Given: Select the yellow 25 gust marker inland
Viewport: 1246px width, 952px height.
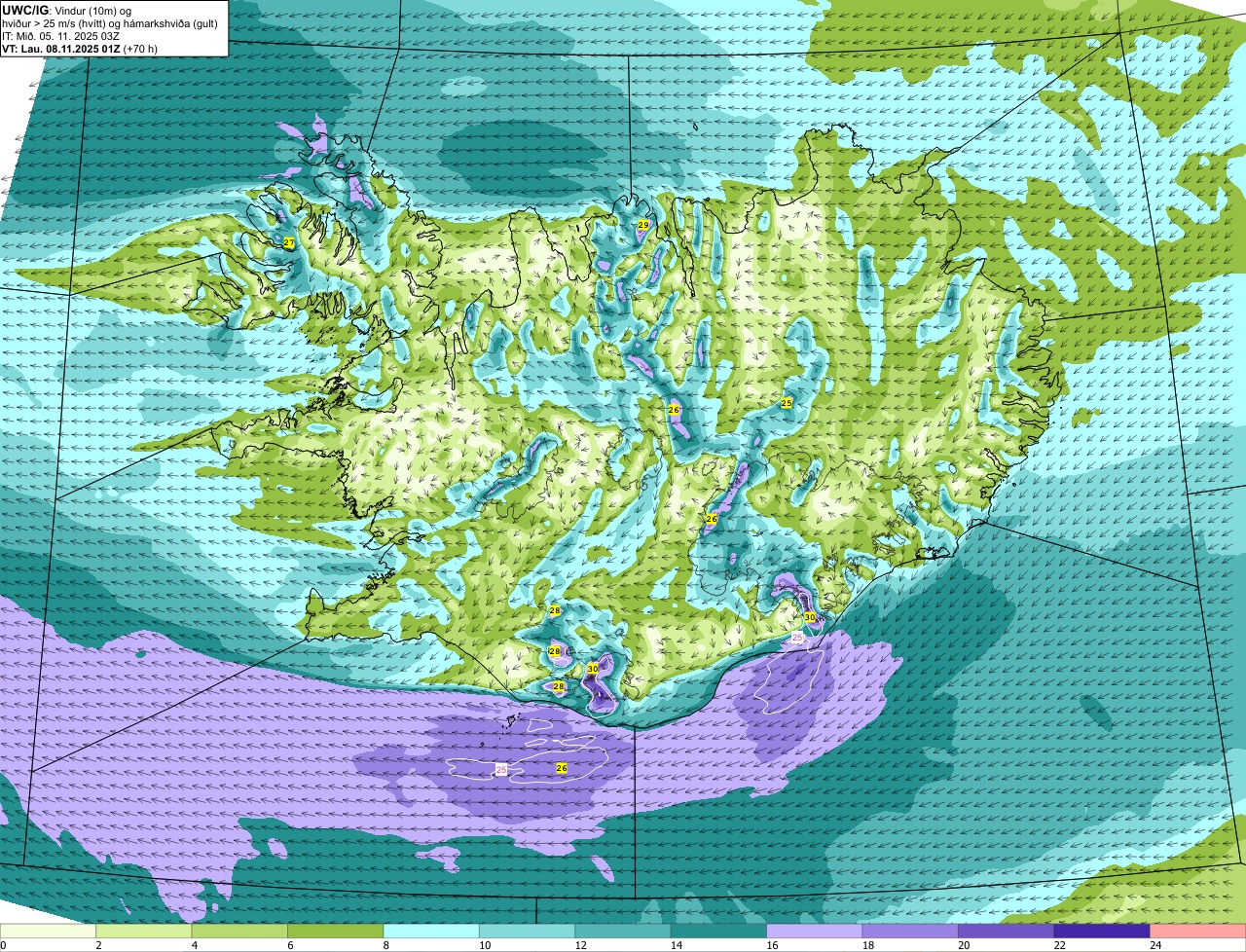Looking at the screenshot, I should [x=787, y=403].
